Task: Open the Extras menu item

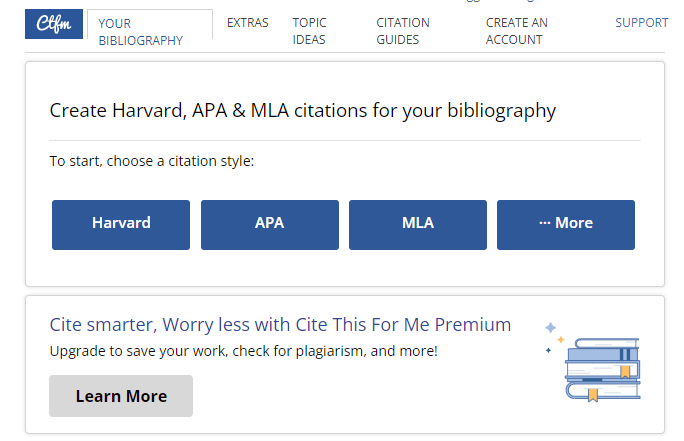Action: point(247,23)
